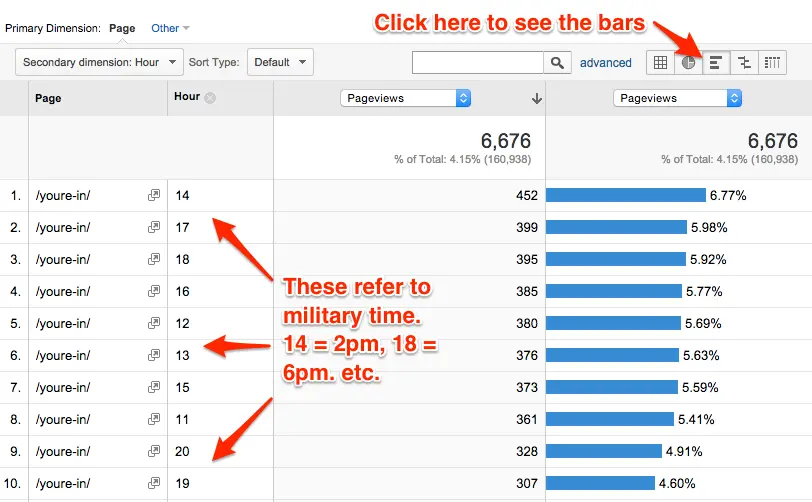This screenshot has height=502, width=812.
Task: Switch to the data table view icon
Action: click(x=660, y=63)
